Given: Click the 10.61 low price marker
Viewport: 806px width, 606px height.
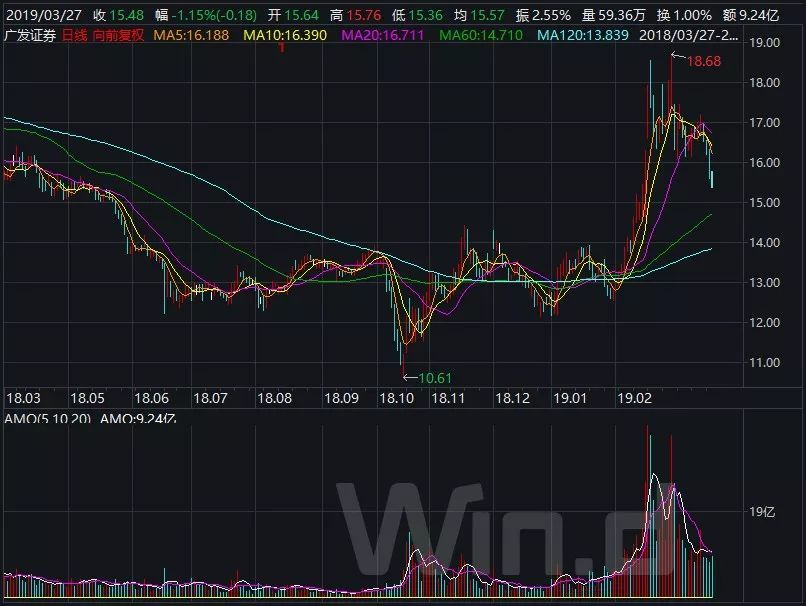Looking at the screenshot, I should coord(435,378).
